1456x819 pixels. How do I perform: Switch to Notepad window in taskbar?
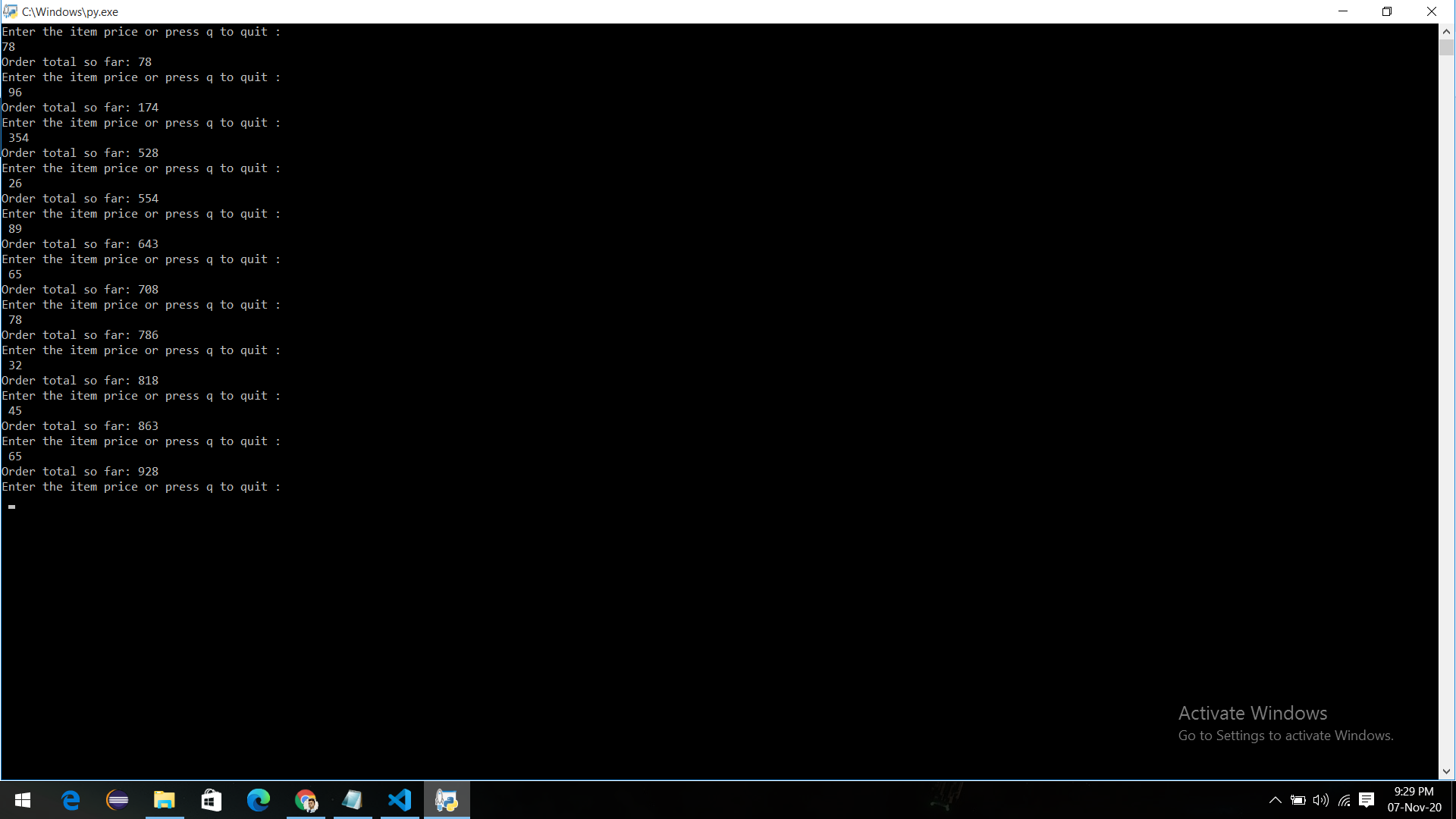pos(353,800)
